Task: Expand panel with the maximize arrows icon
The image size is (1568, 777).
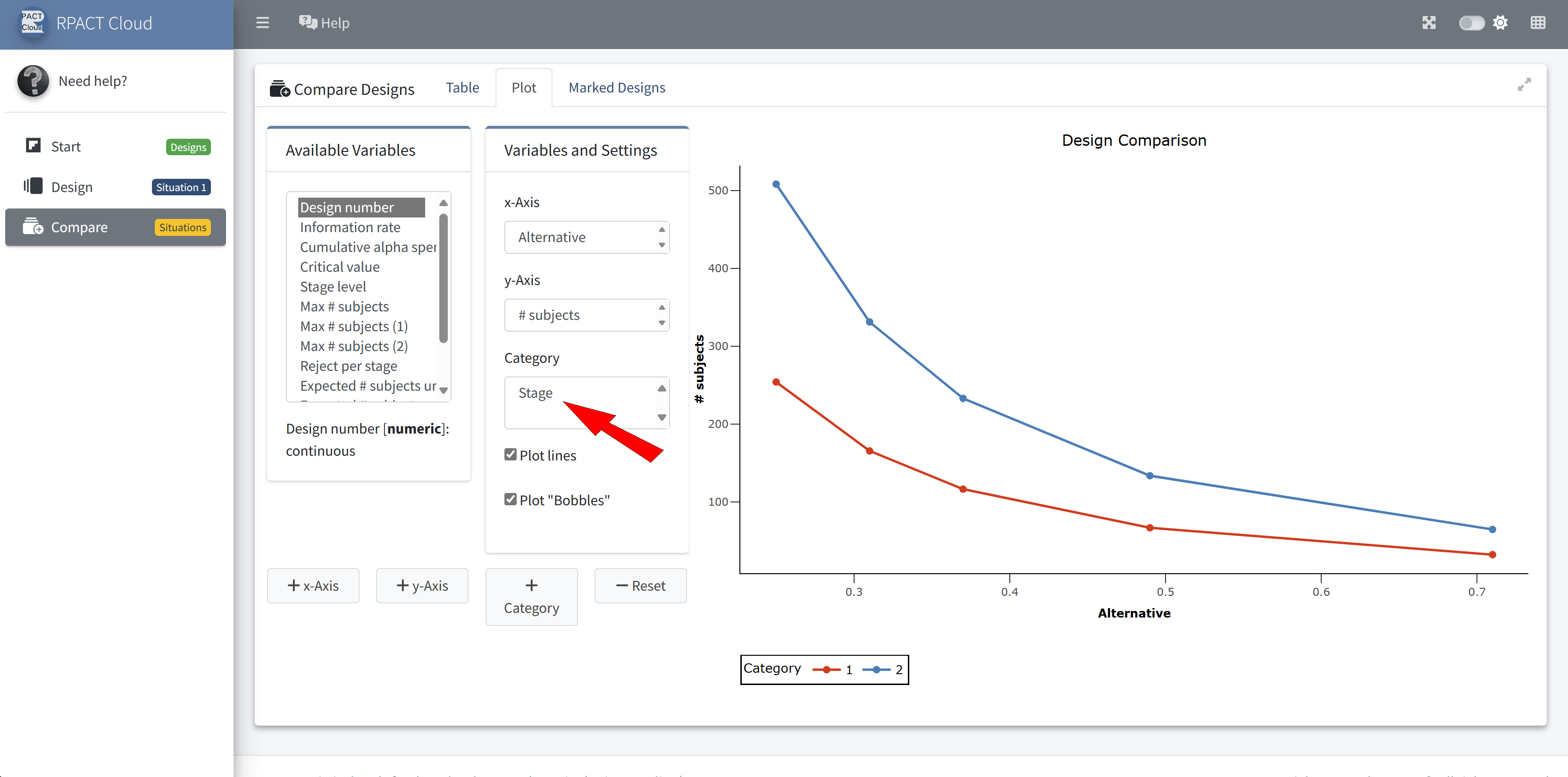Action: tap(1524, 85)
